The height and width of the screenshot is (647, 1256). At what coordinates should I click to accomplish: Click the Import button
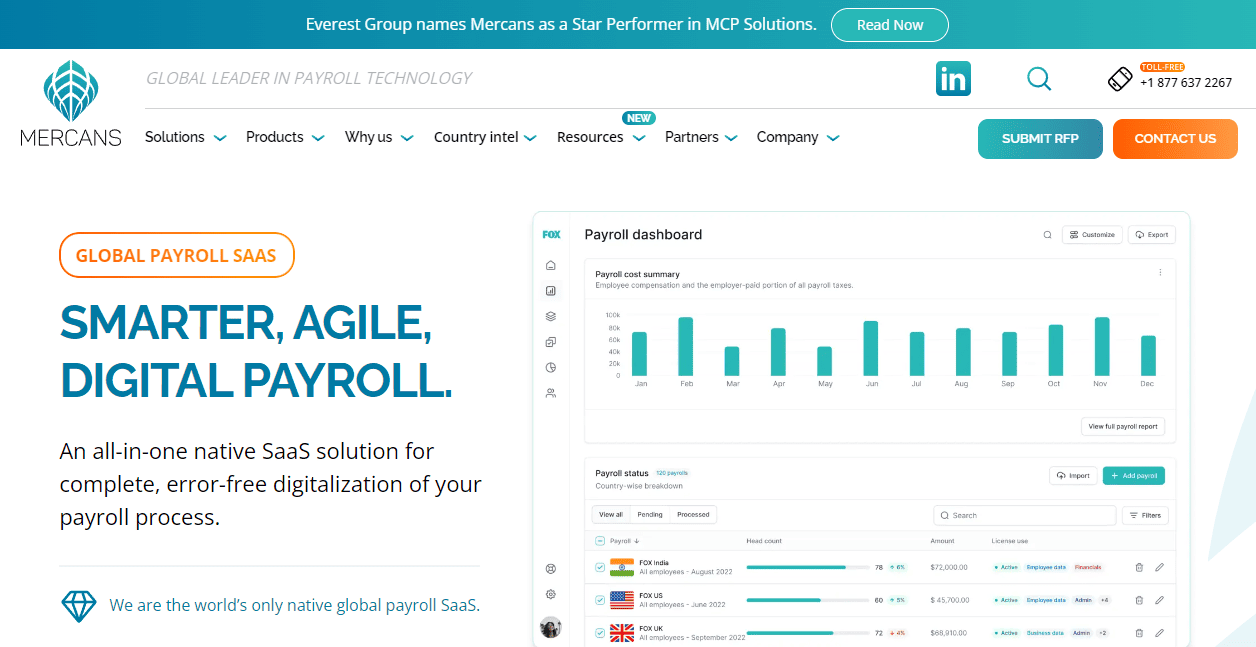pyautogui.click(x=1073, y=476)
